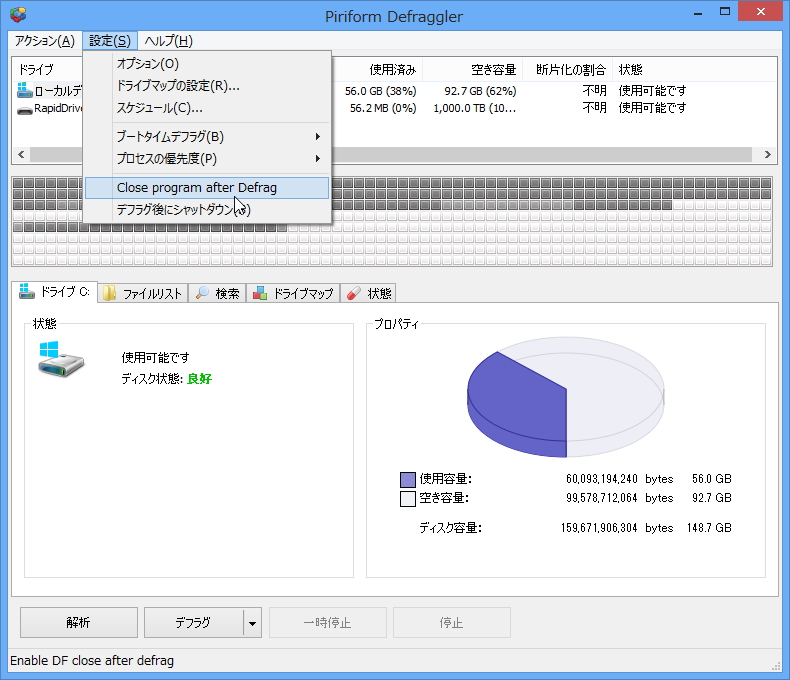
Task: Switch to the 状態 tab
Action: (x=368, y=293)
